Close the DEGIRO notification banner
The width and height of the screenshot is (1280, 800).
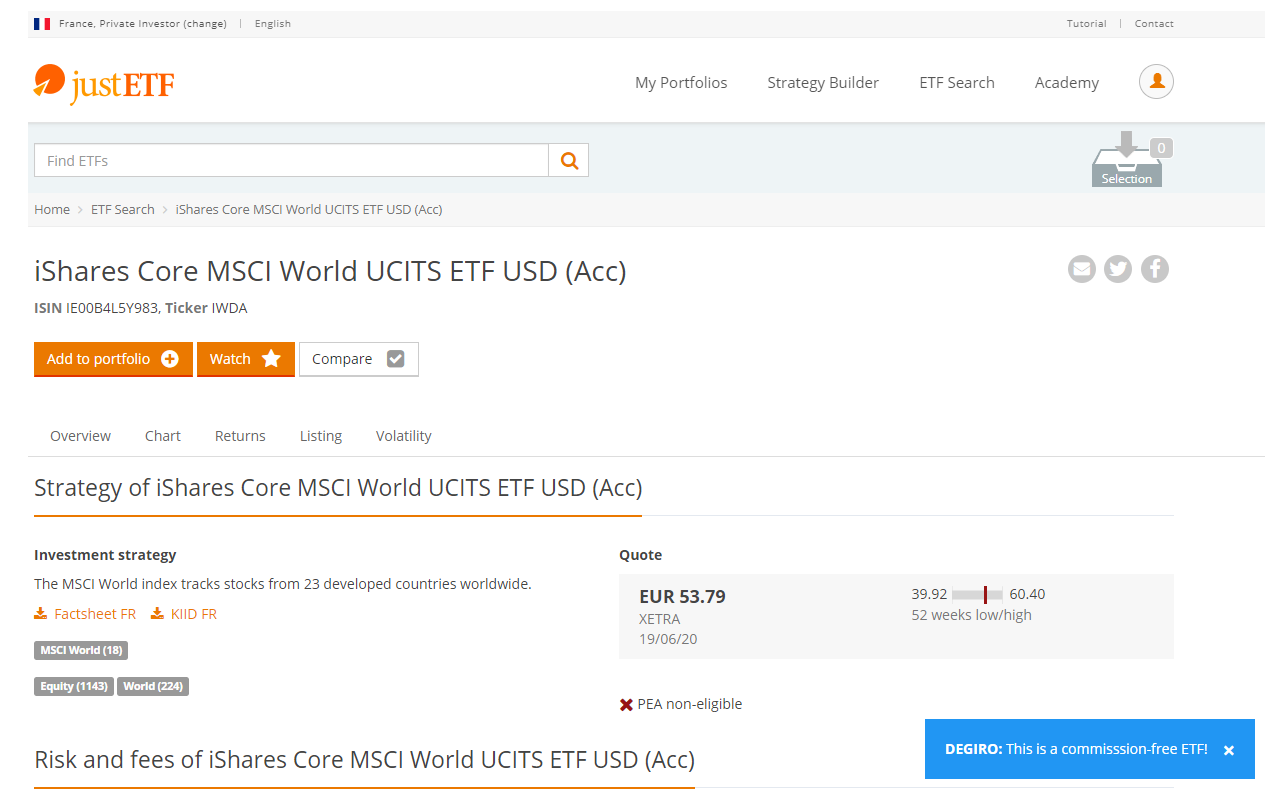(x=1229, y=750)
